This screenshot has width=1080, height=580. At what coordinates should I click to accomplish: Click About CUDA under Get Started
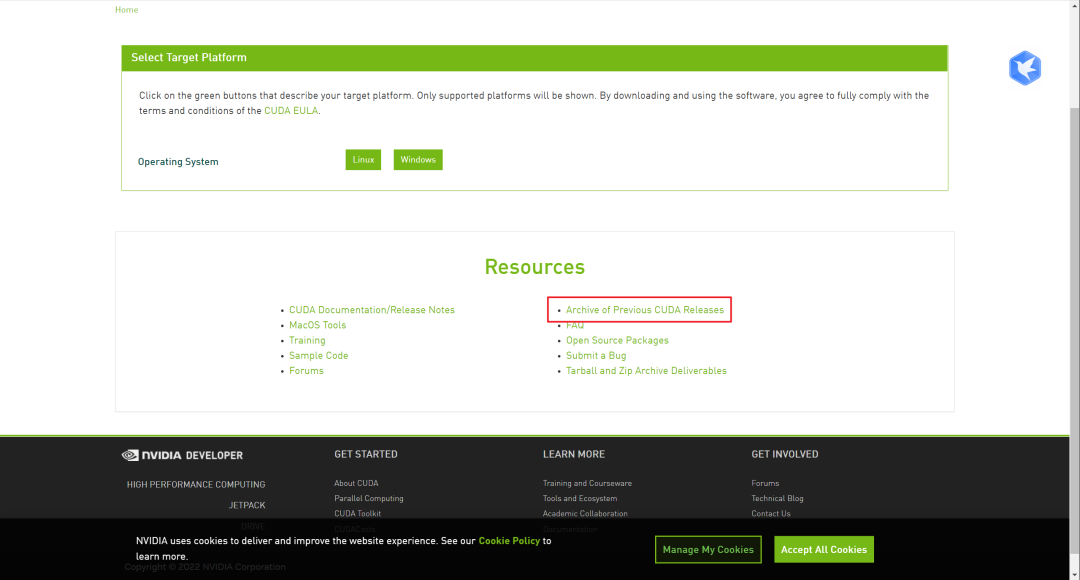point(356,483)
